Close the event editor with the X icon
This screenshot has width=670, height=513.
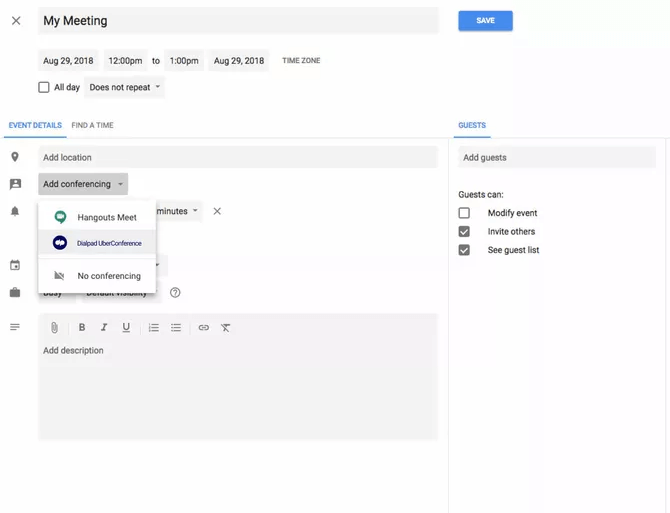16,21
